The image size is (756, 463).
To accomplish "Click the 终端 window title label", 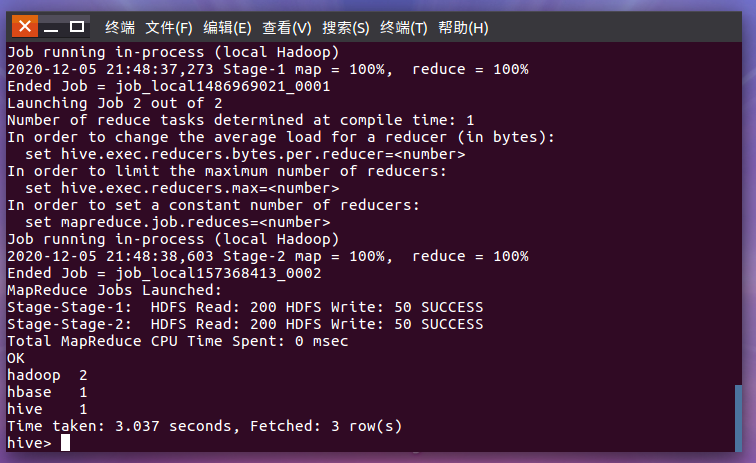I will (120, 27).
